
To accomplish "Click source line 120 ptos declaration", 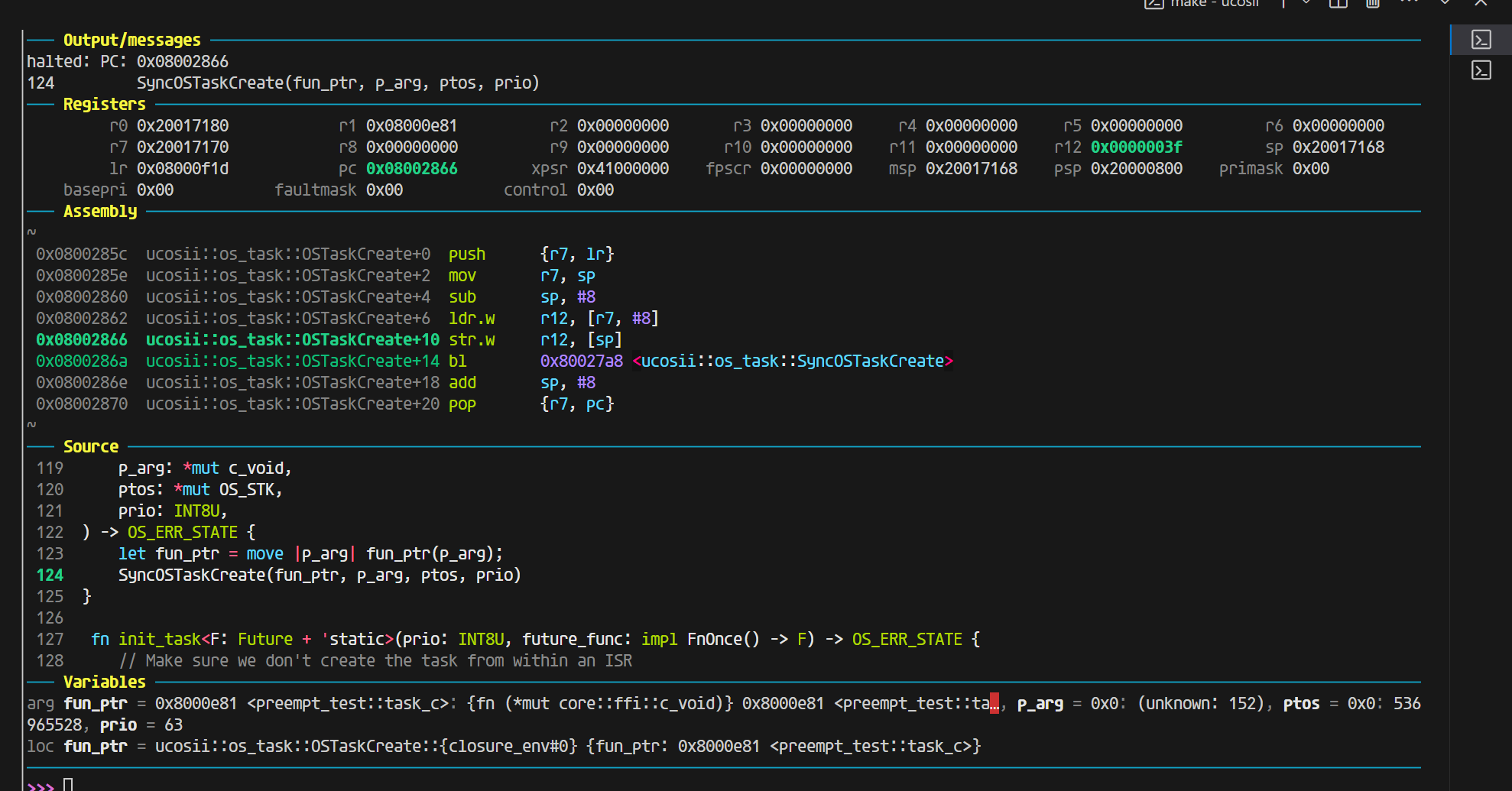I will pos(200,489).
